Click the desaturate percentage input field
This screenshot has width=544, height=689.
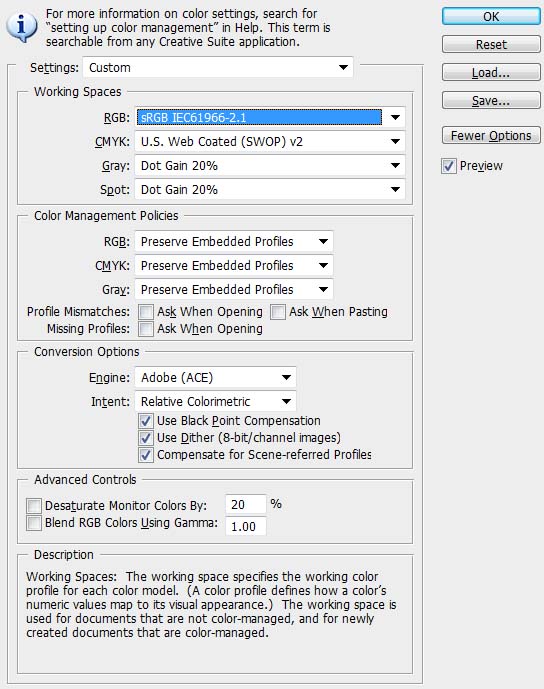coord(246,504)
